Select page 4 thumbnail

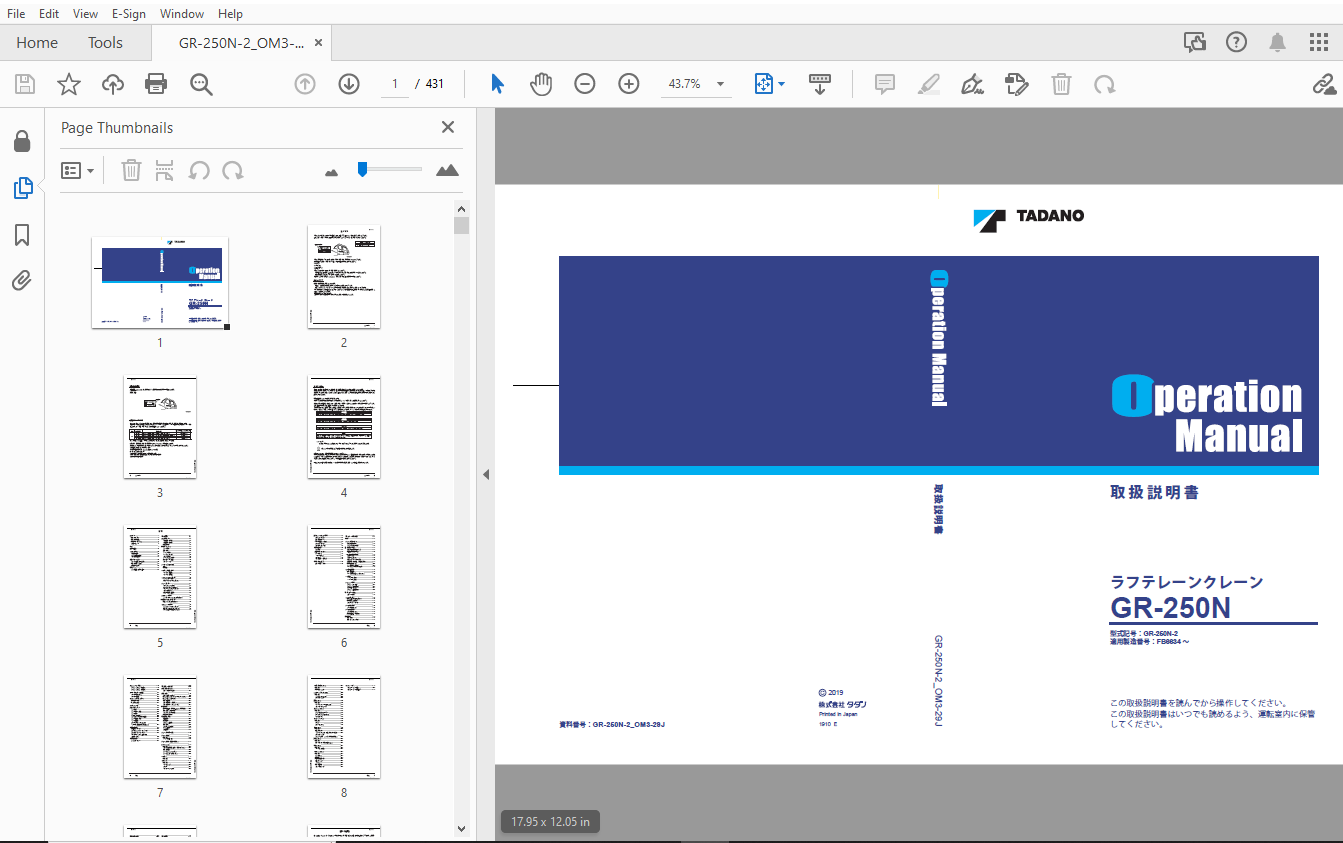click(x=344, y=427)
